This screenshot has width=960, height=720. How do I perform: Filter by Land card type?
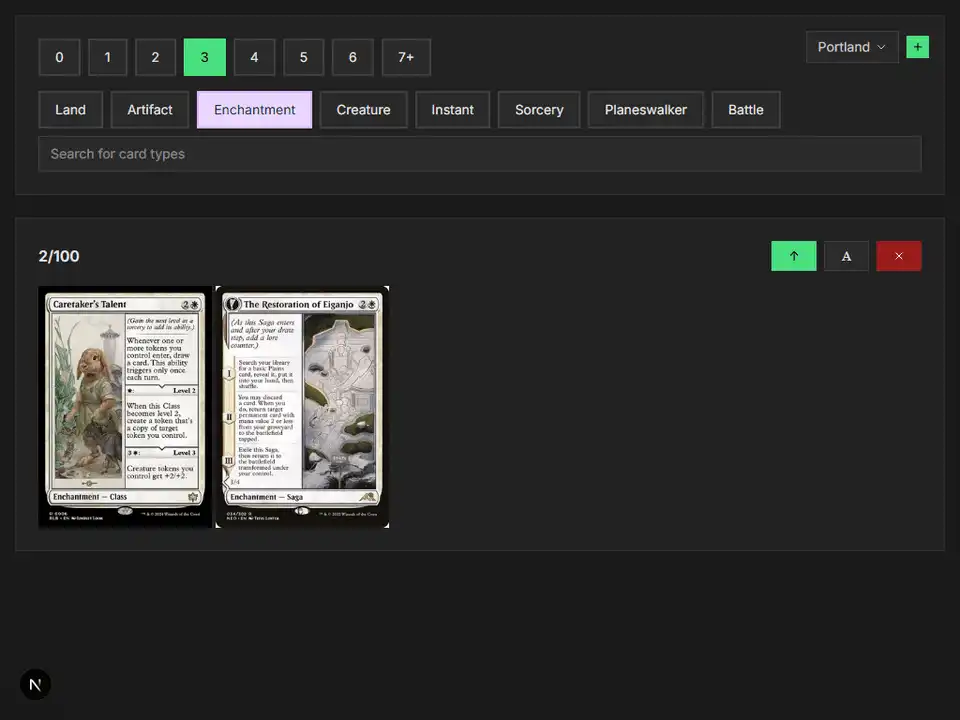(70, 110)
